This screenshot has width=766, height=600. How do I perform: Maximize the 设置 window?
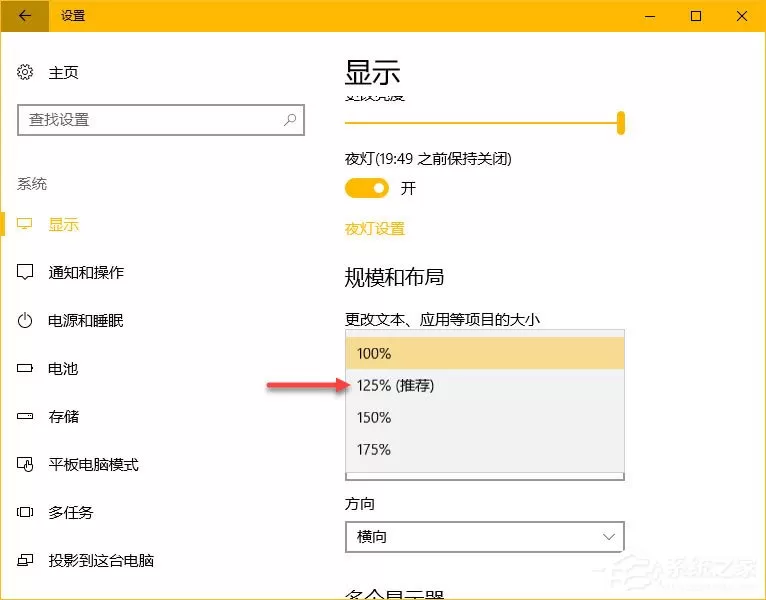696,16
